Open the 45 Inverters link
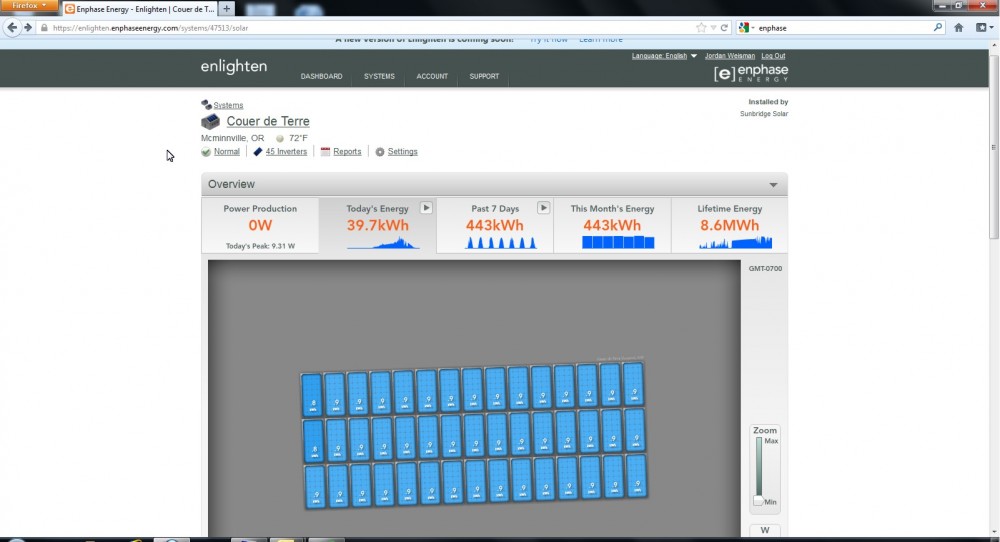Viewport: 1000px width, 542px height. (x=286, y=152)
